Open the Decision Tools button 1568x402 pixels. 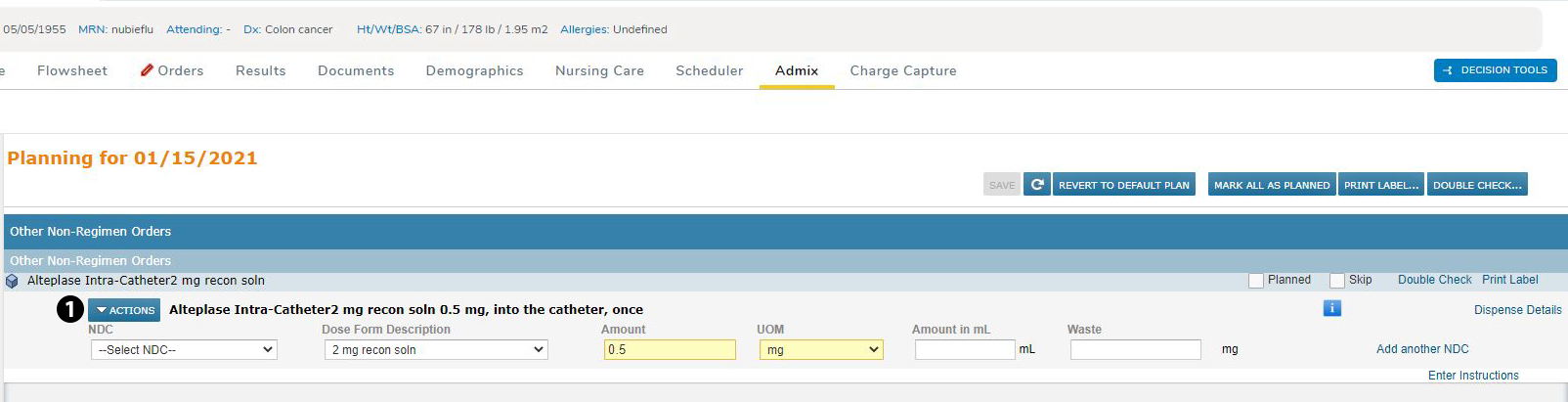click(1495, 70)
